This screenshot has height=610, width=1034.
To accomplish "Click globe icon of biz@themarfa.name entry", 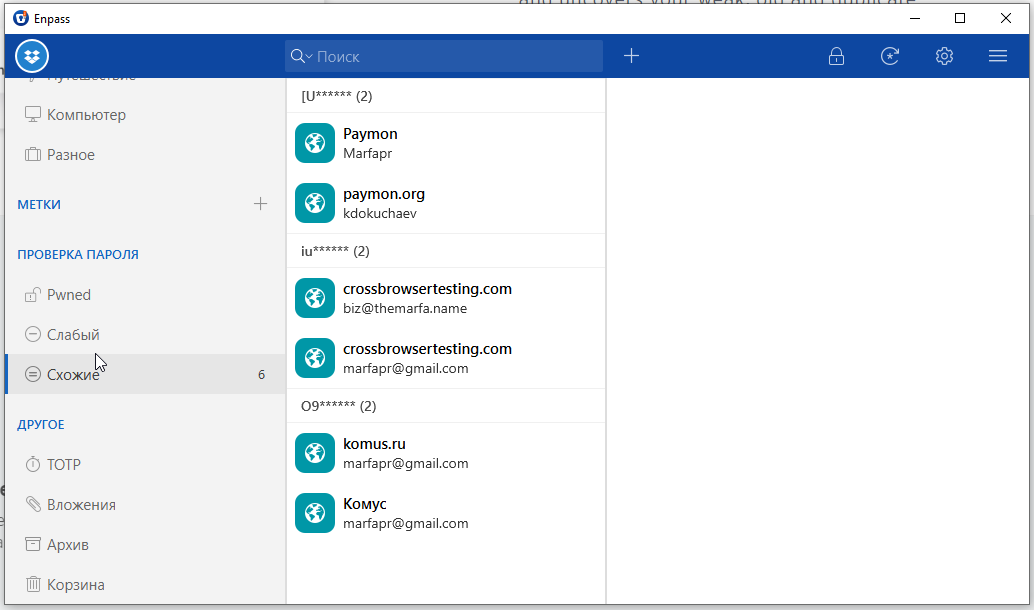I will [x=315, y=298].
